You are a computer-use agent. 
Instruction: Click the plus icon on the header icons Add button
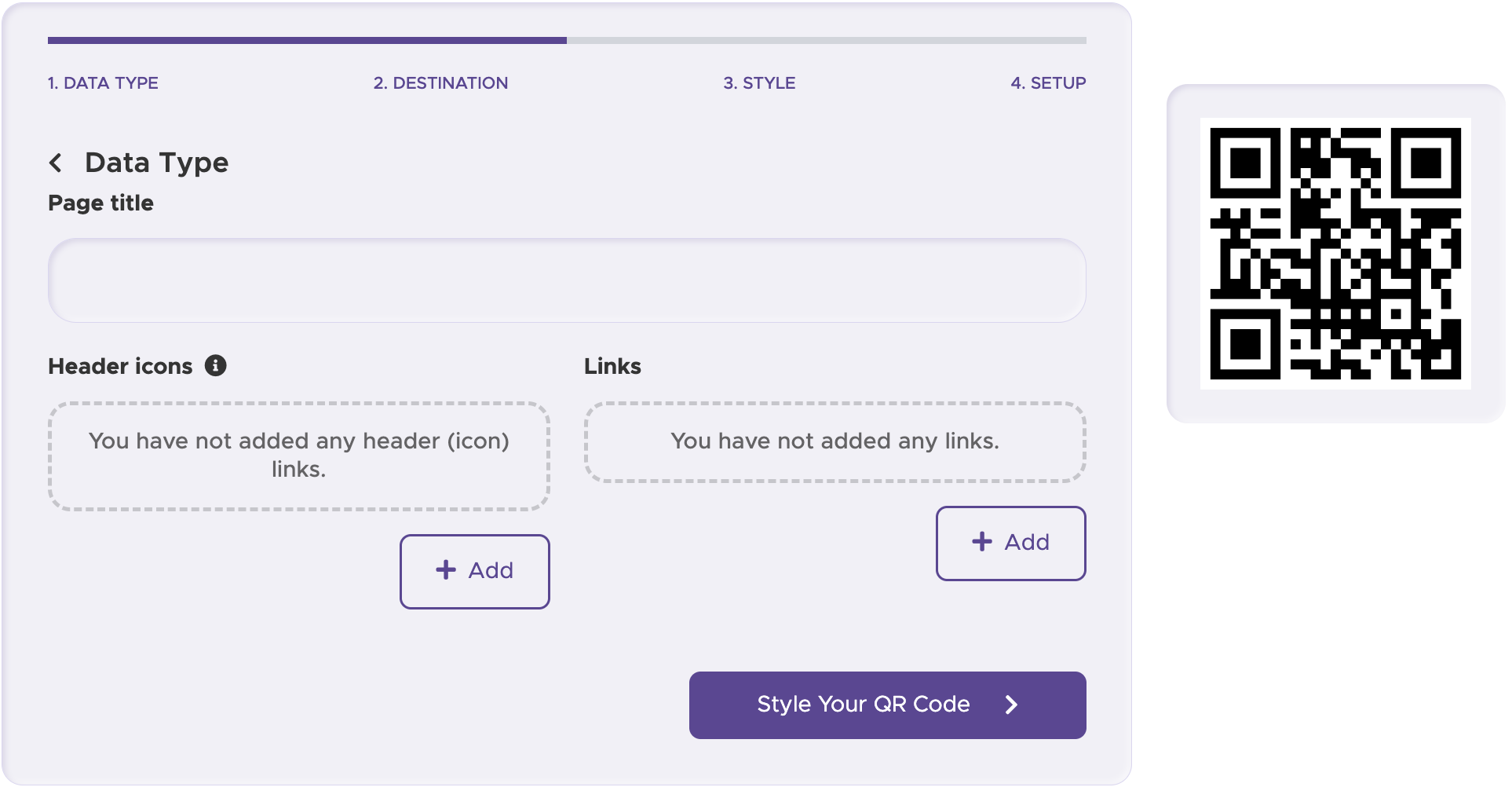click(445, 570)
